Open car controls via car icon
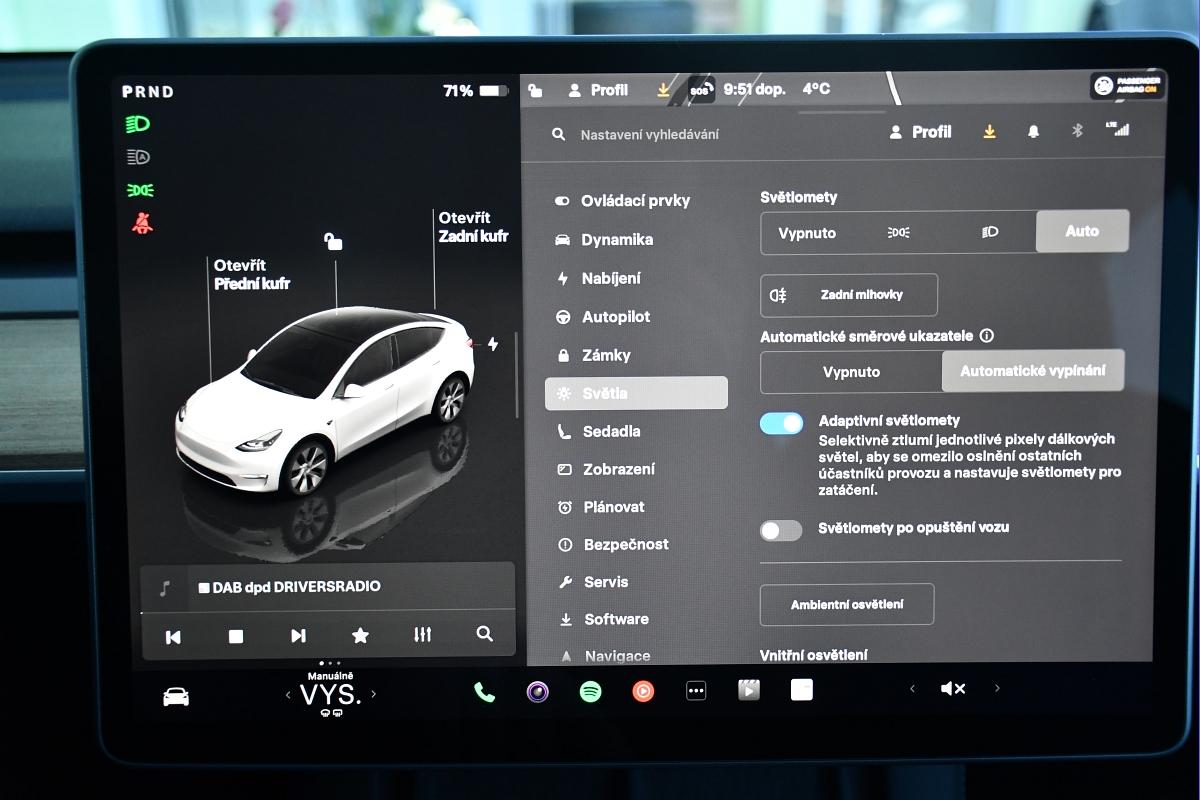This screenshot has height=800, width=1200. [x=176, y=697]
